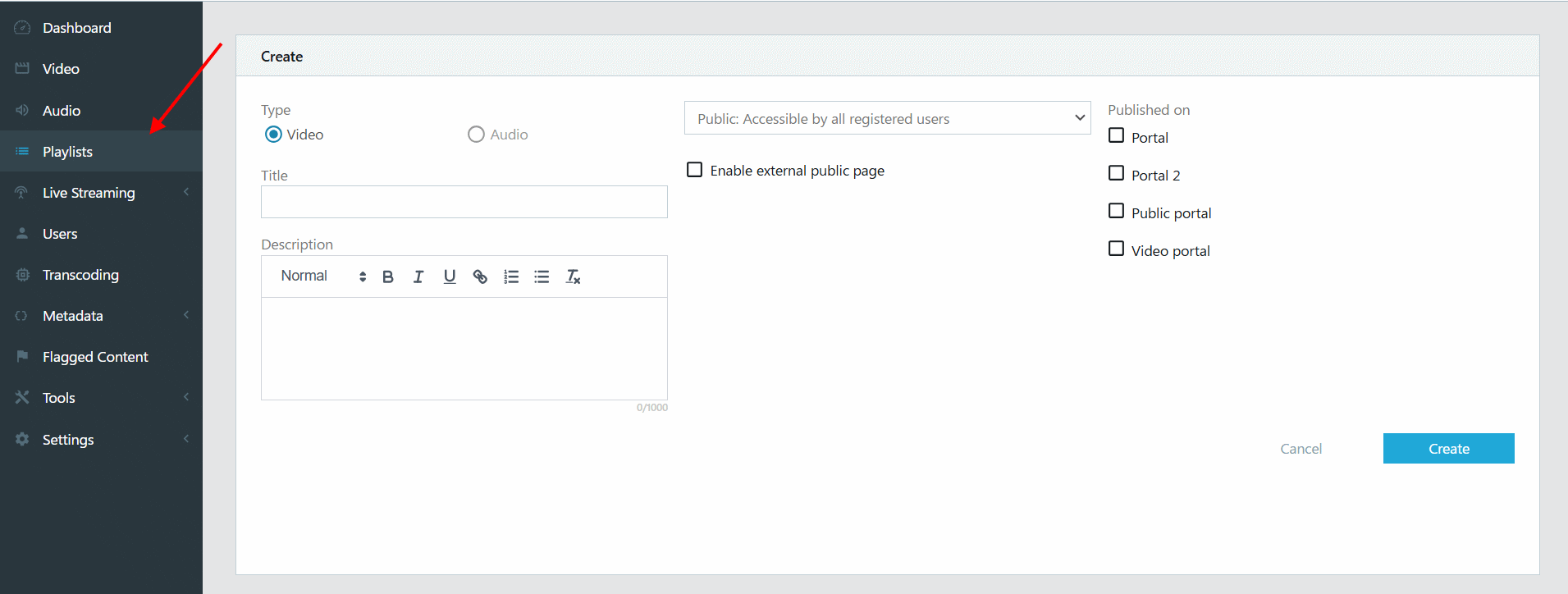Screen dimensions: 1568x594
Task: Insert a bulleted list
Action: pos(542,276)
